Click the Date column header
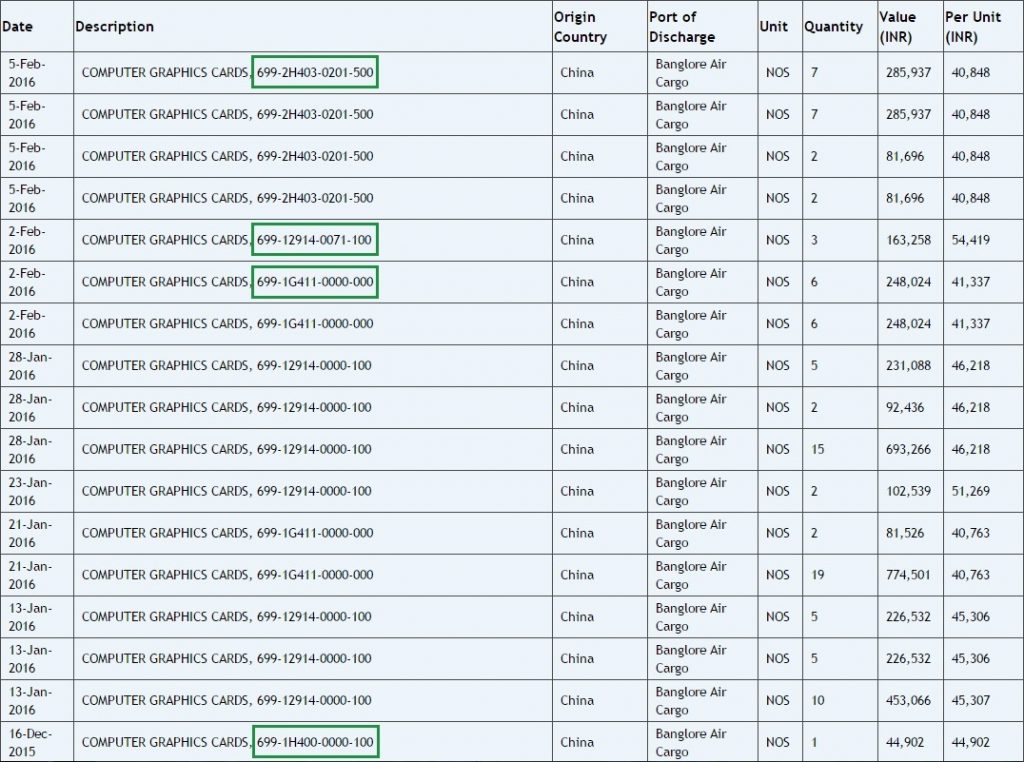Image resolution: width=1024 pixels, height=762 pixels. pos(18,26)
